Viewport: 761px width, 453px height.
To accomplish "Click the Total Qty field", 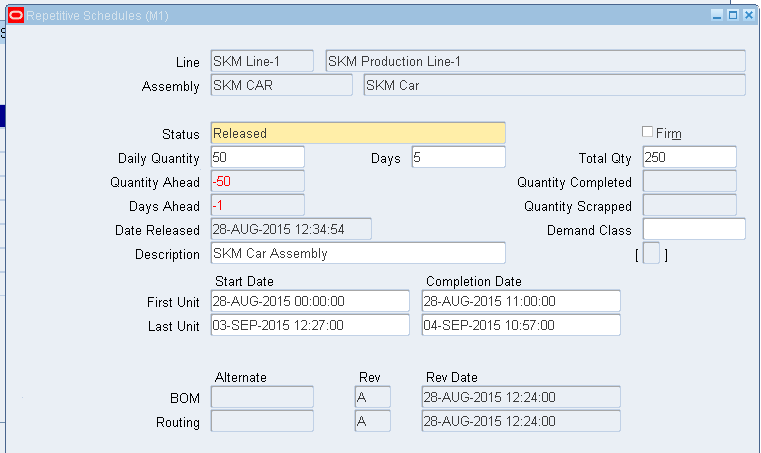I will point(689,157).
